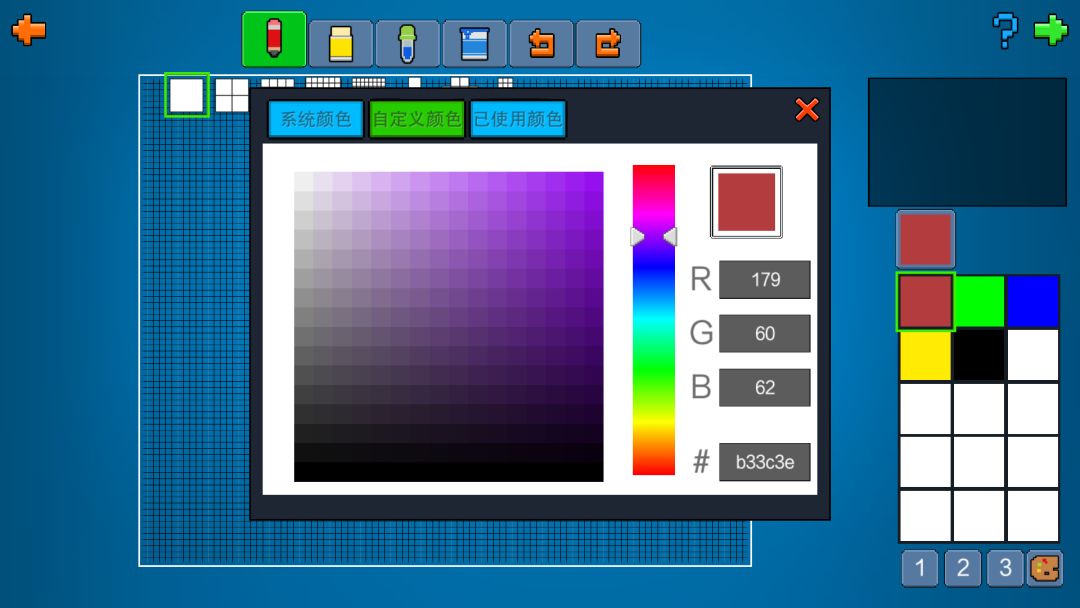Image resolution: width=1080 pixels, height=608 pixels.
Task: Select the paint bucket fill tool
Action: [x=475, y=44]
